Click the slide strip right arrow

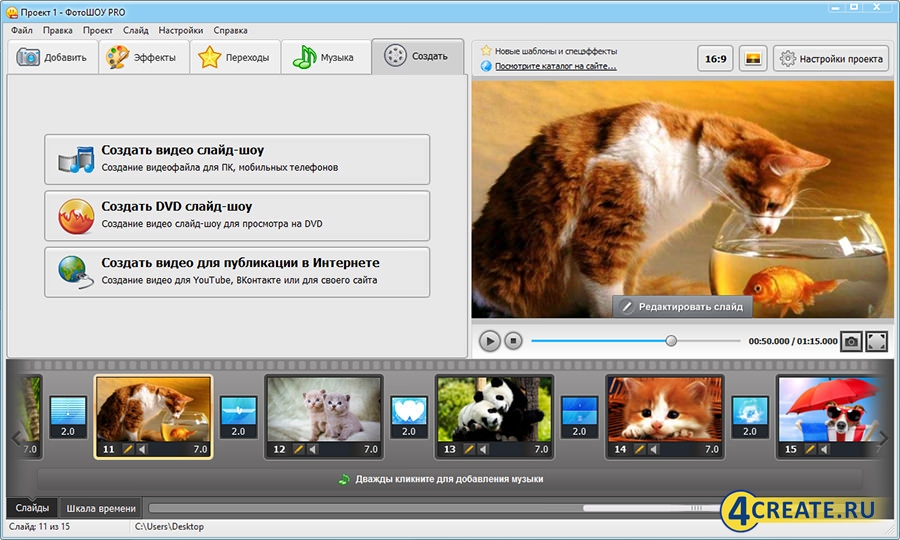tap(883, 438)
